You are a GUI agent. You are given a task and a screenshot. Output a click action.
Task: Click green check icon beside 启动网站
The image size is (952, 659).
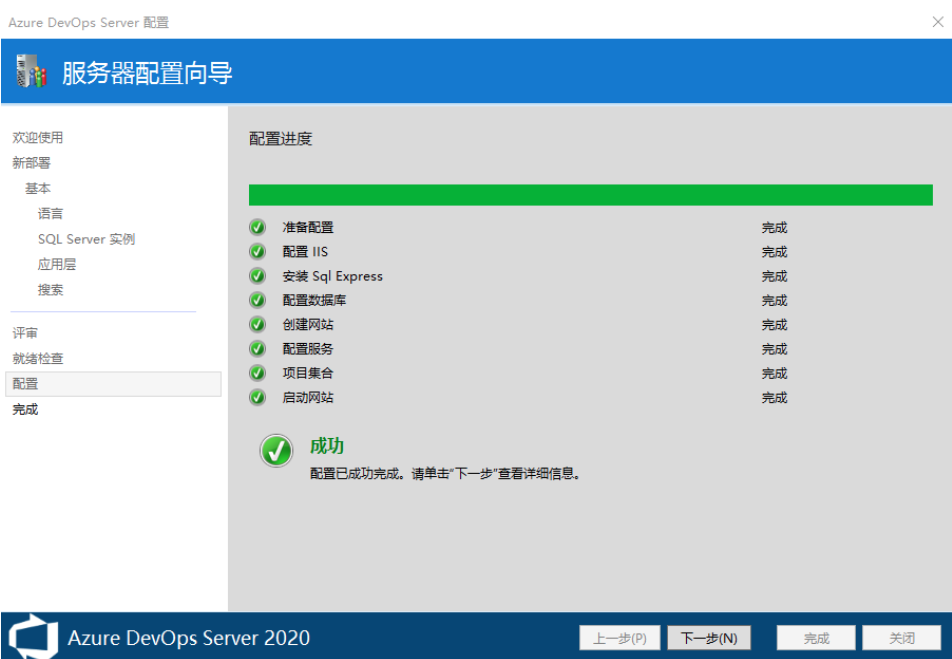tap(257, 397)
